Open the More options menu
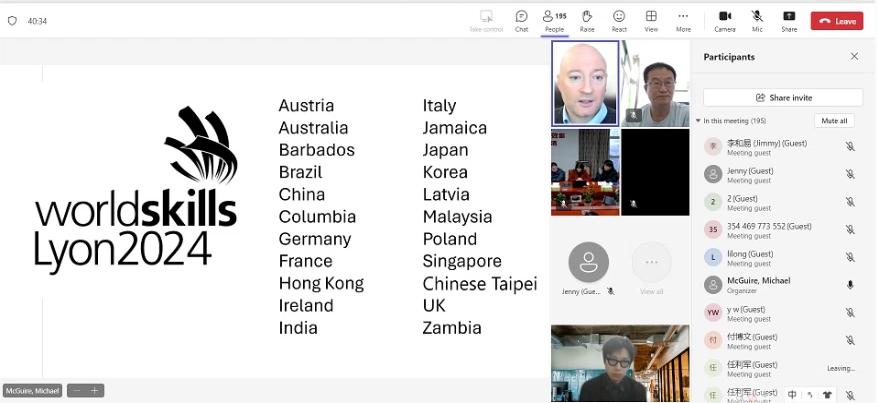 [683, 20]
